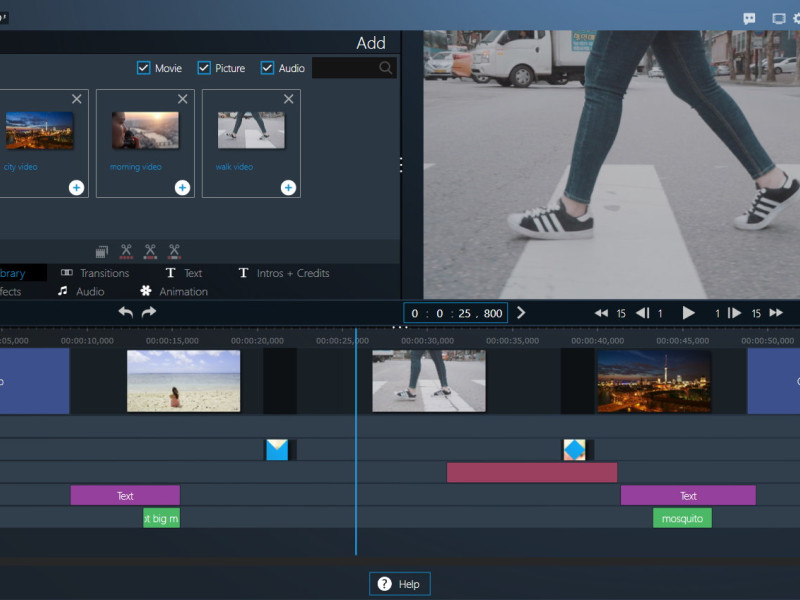Viewport: 800px width, 600px height.
Task: Redo the last undone edit
Action: click(149, 312)
